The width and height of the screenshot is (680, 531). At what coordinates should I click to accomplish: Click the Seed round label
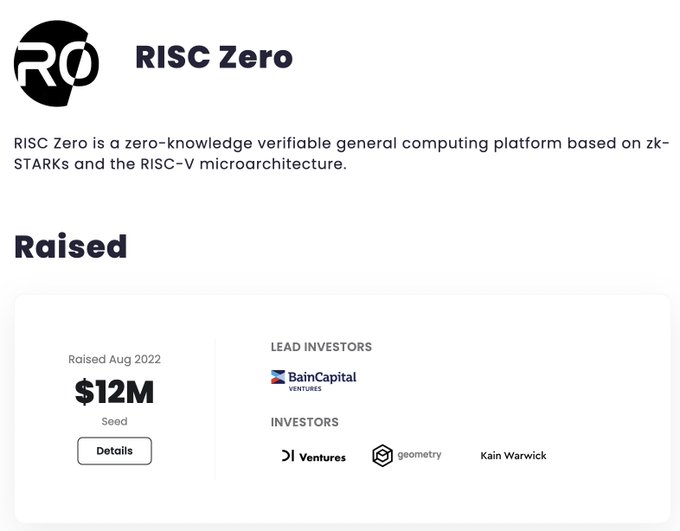click(x=114, y=421)
